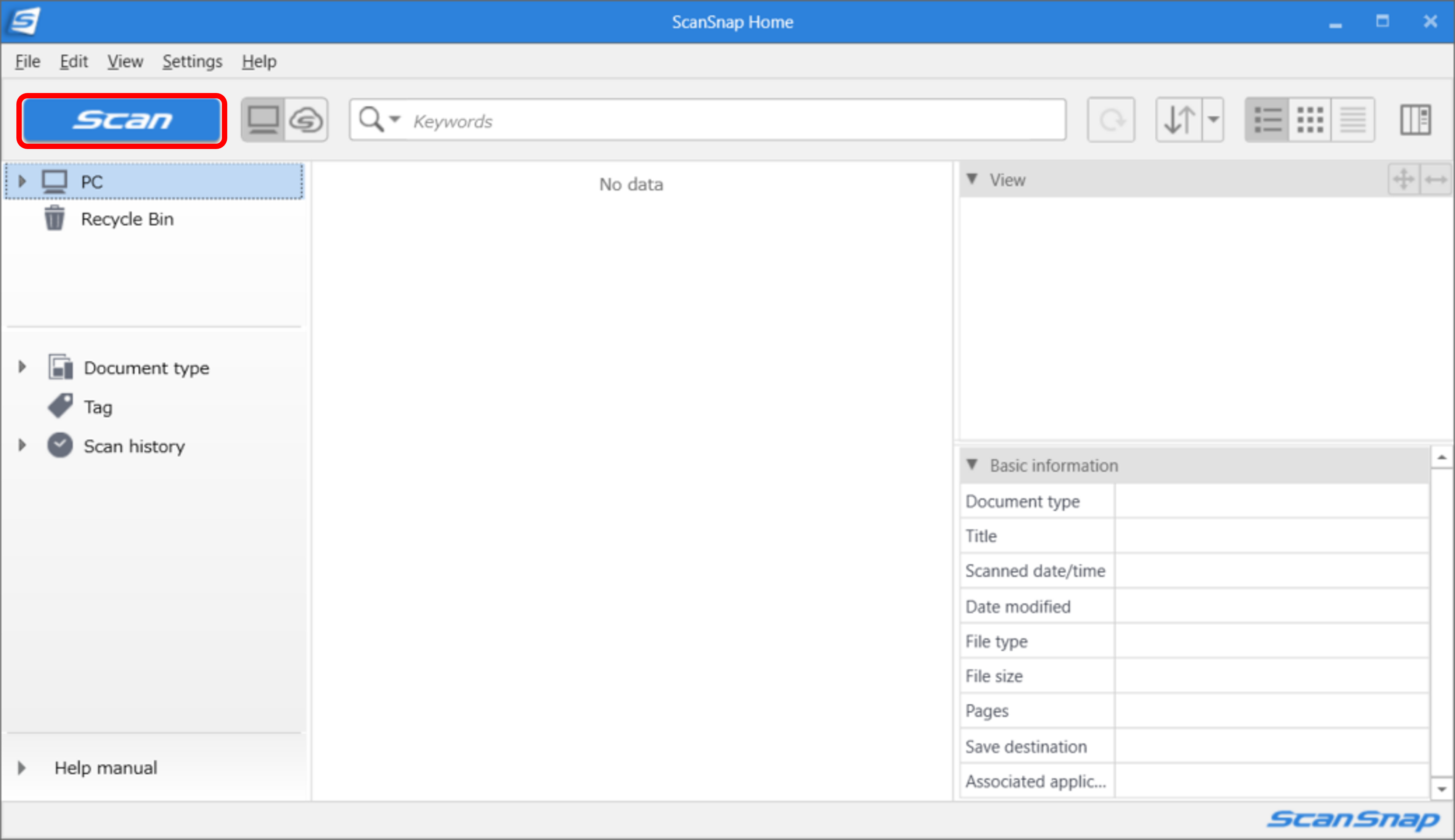Click the Associated applic... row
Screen dimensions: 1455x840
tap(1195, 781)
